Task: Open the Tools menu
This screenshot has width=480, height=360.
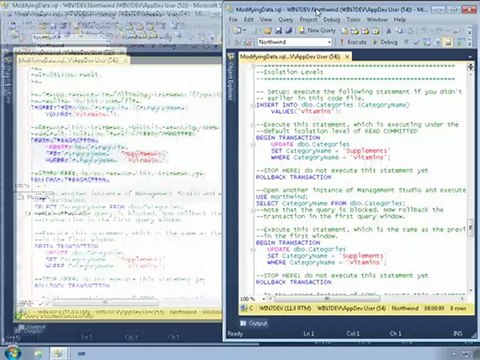Action: [x=353, y=20]
